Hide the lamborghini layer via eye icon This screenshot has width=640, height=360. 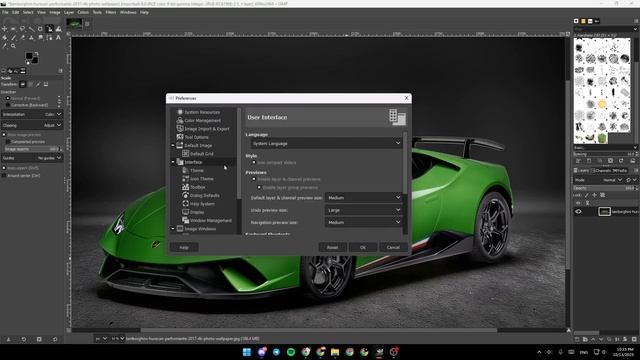[578, 211]
